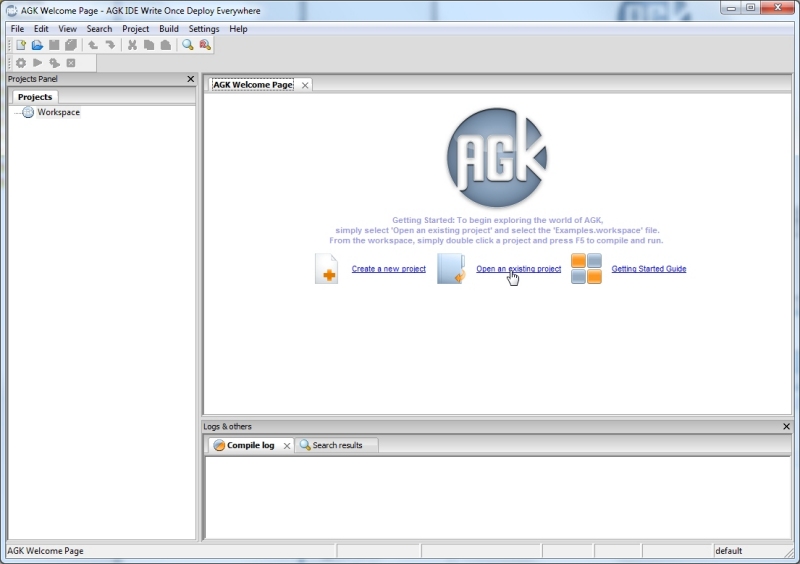Select the AGK Welcome Page tab
The image size is (800, 564).
click(253, 85)
